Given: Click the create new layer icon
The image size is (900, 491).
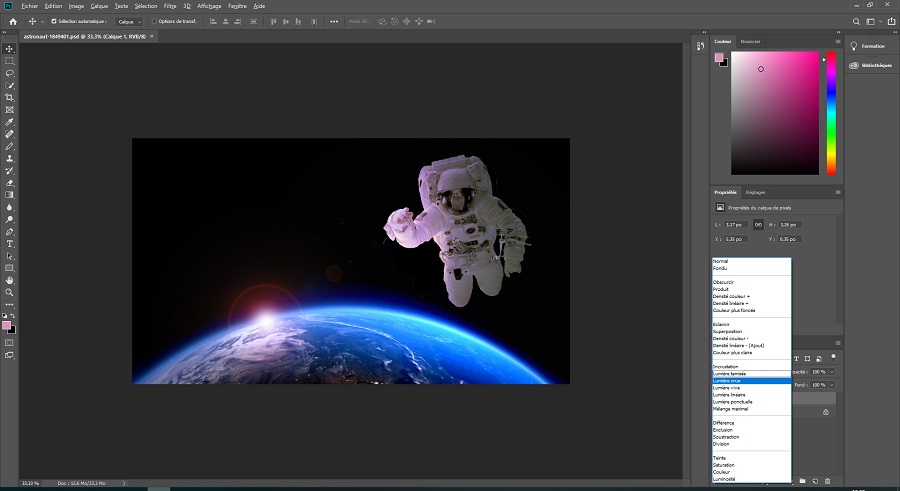Looking at the screenshot, I should [x=815, y=481].
